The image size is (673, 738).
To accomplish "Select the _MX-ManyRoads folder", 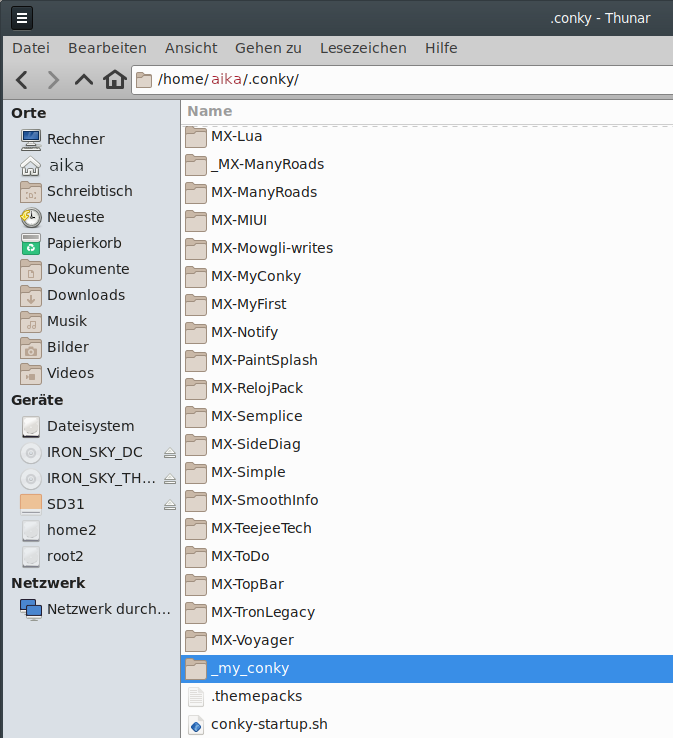I will pyautogui.click(x=427, y=165).
